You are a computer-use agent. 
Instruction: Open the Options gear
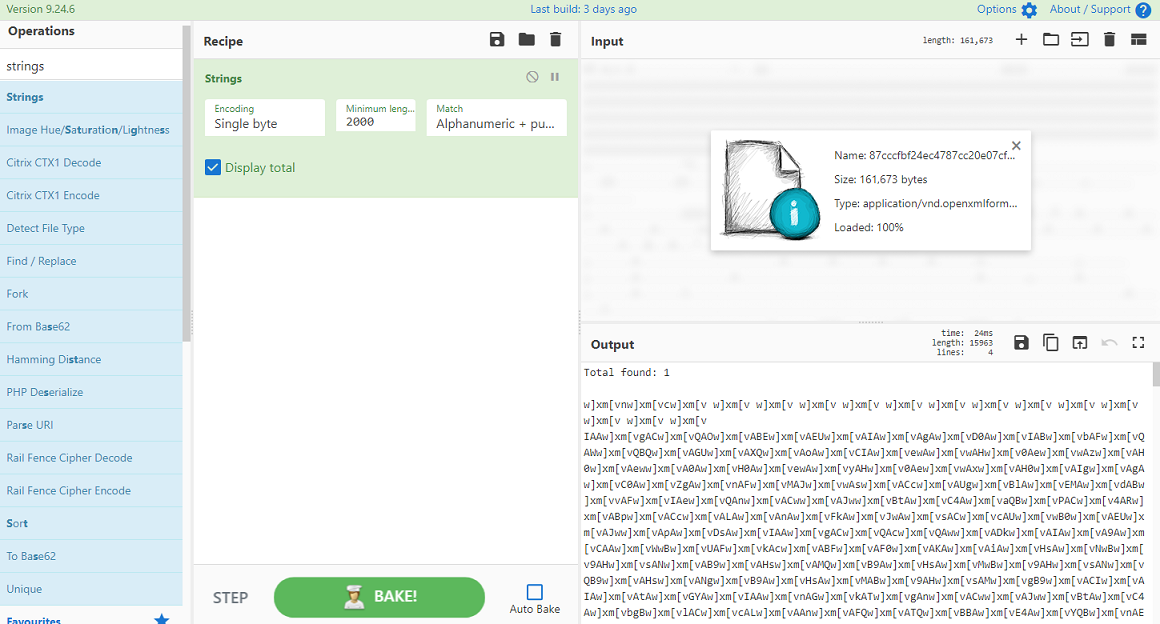[1029, 10]
